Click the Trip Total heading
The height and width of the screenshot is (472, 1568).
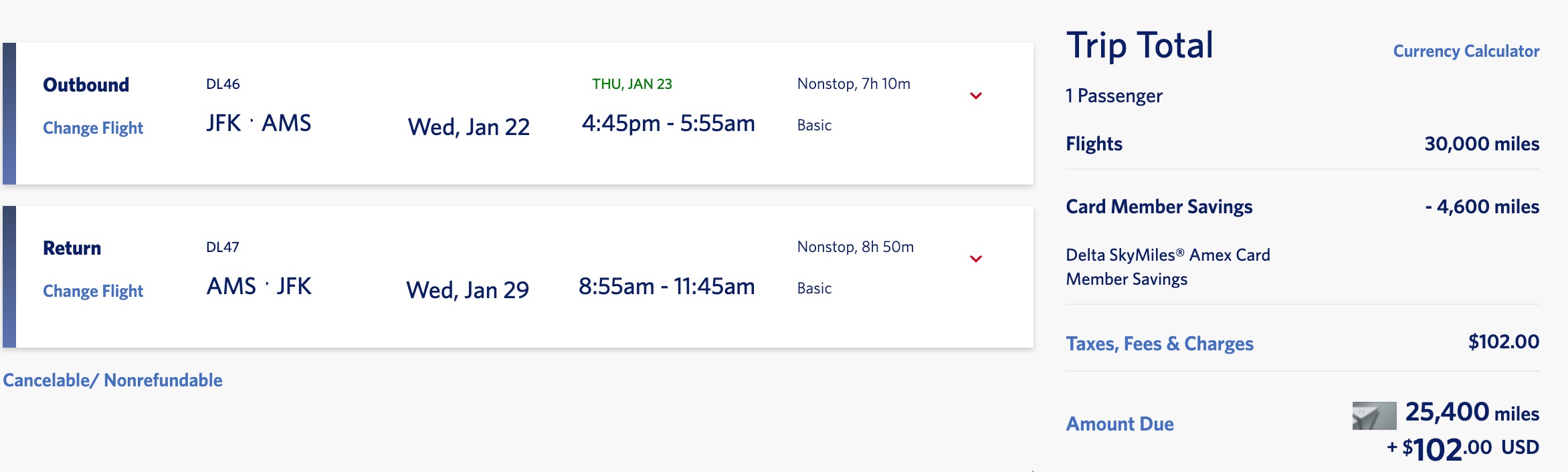click(x=1139, y=46)
